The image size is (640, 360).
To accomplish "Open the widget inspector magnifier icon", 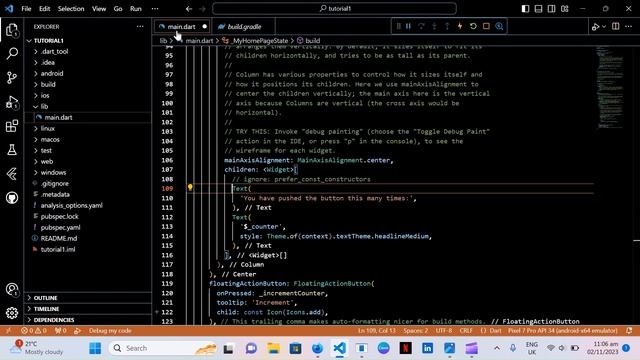I will pos(499,27).
